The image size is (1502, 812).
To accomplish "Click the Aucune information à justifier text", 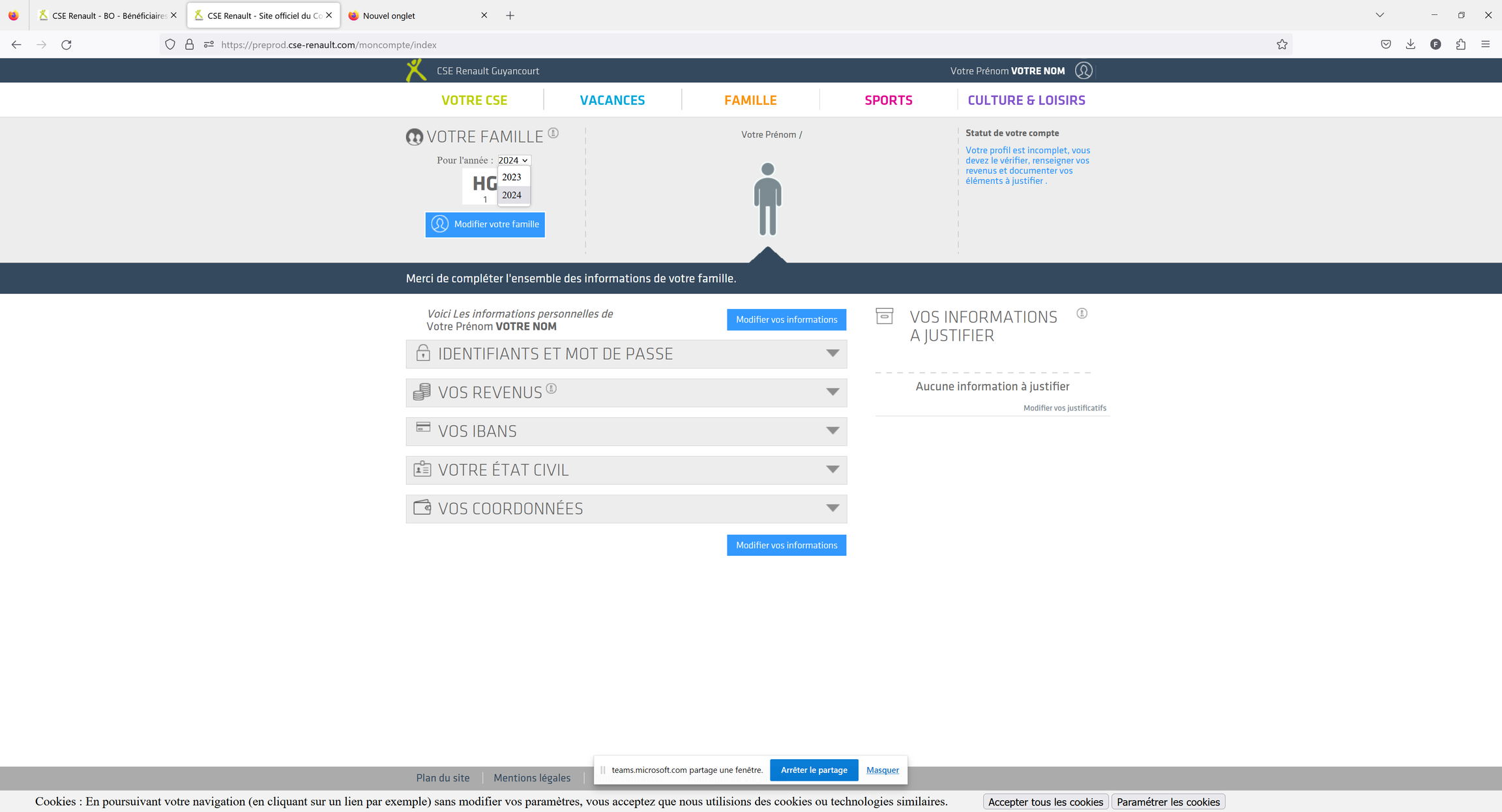I will 992,386.
